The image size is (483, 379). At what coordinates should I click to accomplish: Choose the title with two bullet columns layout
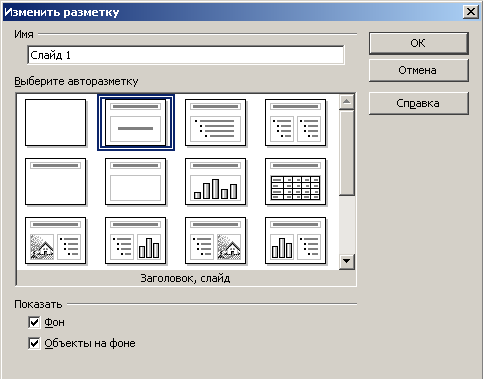point(295,123)
